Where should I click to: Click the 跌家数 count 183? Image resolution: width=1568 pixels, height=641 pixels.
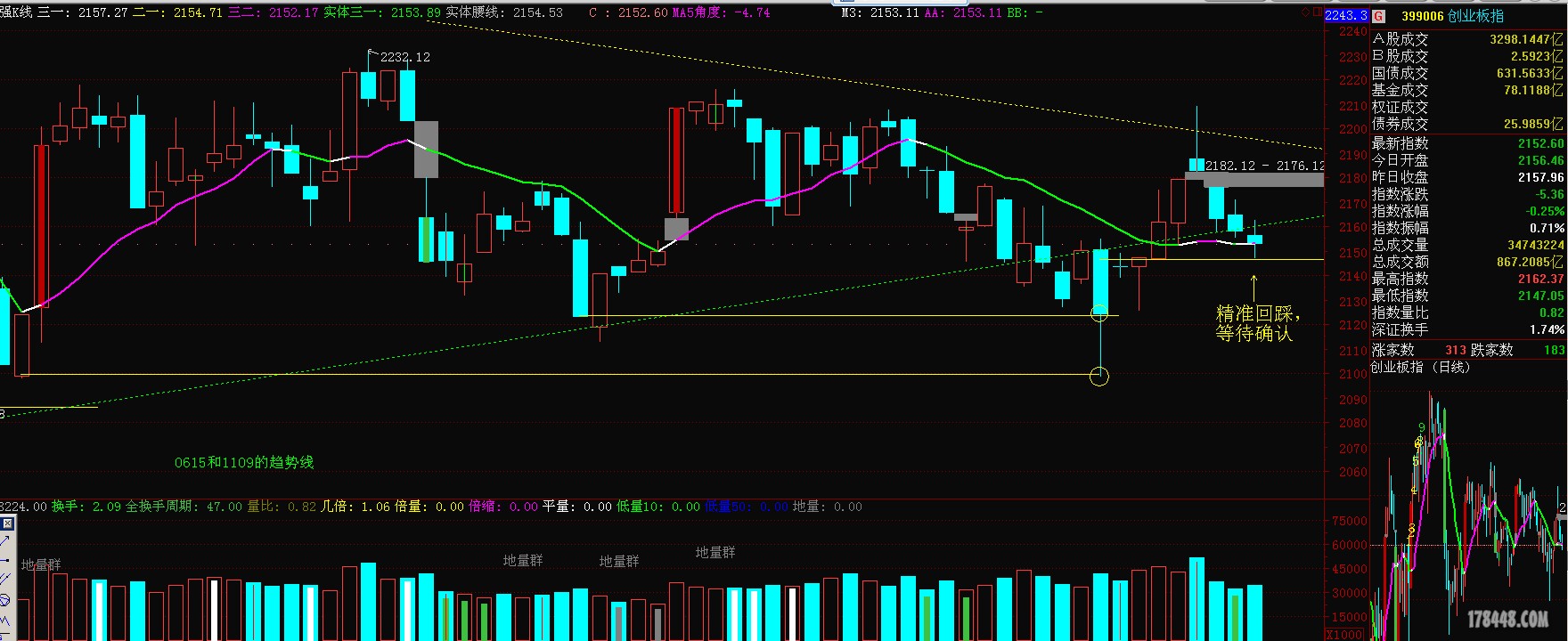(x=1554, y=350)
